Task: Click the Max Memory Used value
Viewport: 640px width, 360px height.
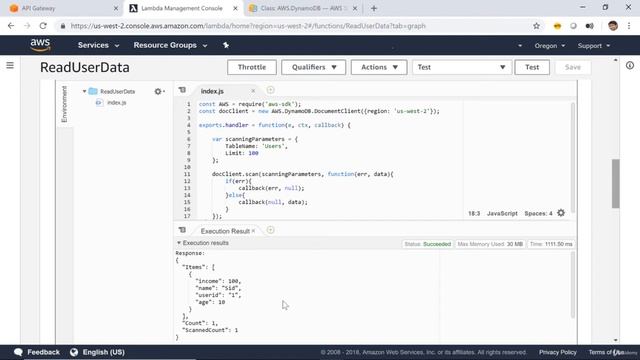Action: tap(490, 244)
